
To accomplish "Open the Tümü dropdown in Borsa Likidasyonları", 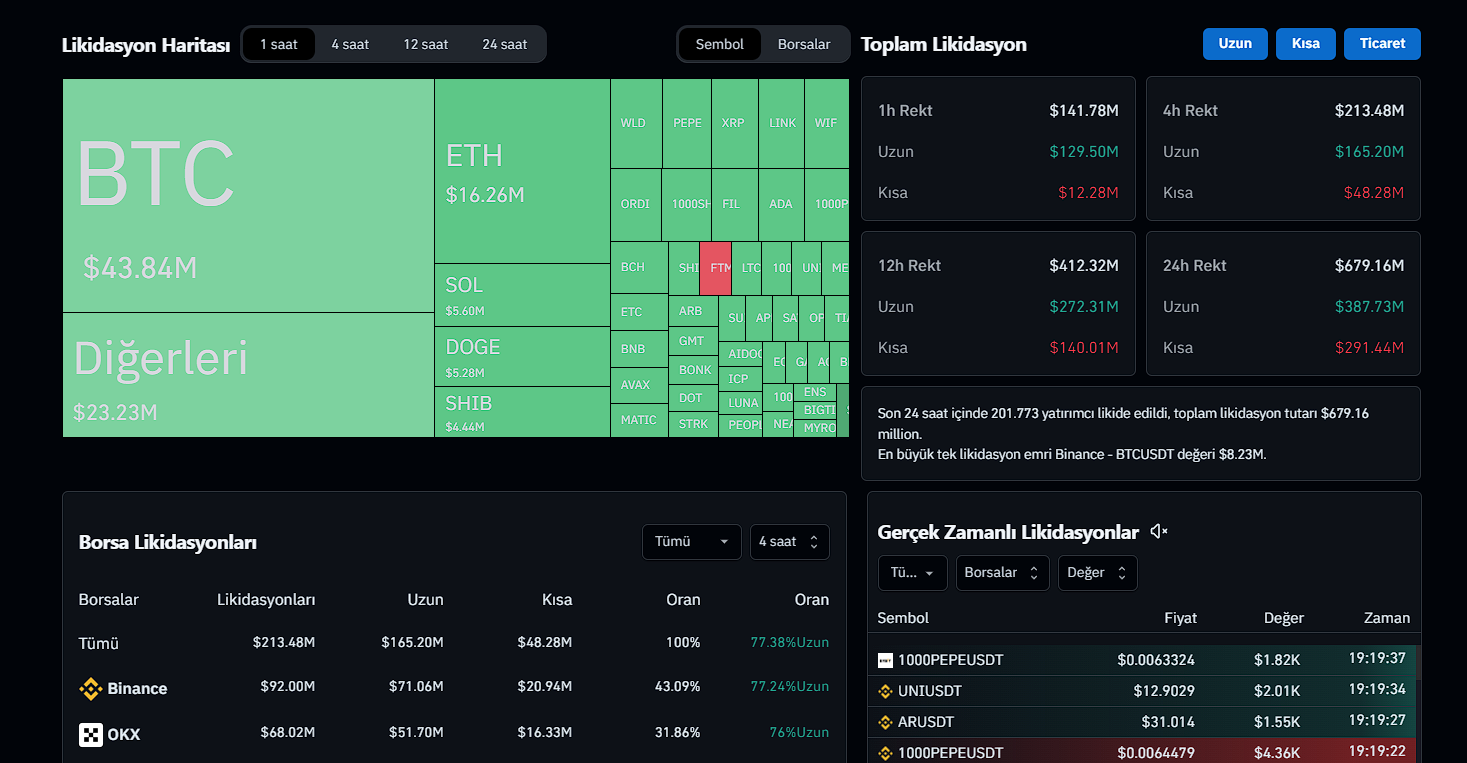I will pyautogui.click(x=691, y=542).
